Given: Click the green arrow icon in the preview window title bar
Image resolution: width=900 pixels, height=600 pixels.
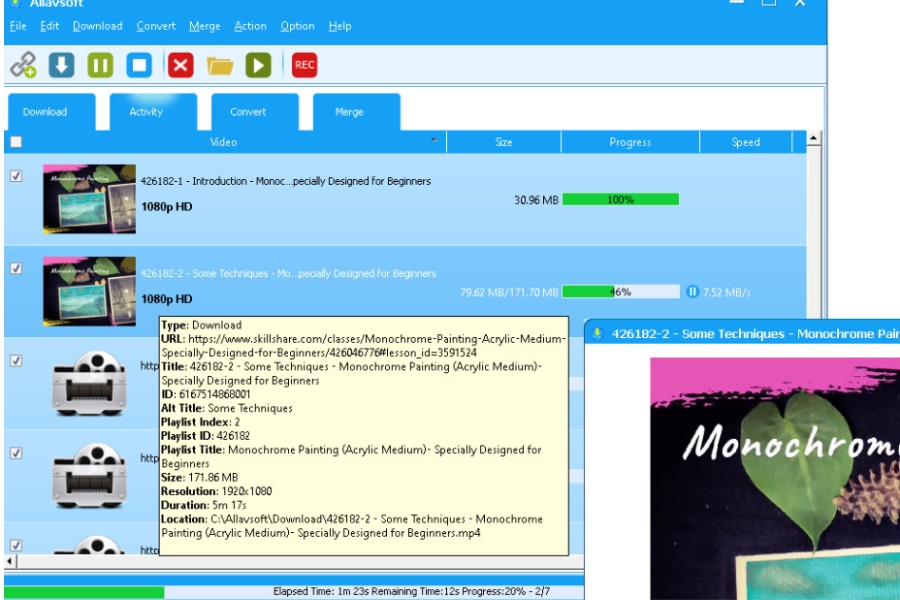Looking at the screenshot, I should [598, 333].
